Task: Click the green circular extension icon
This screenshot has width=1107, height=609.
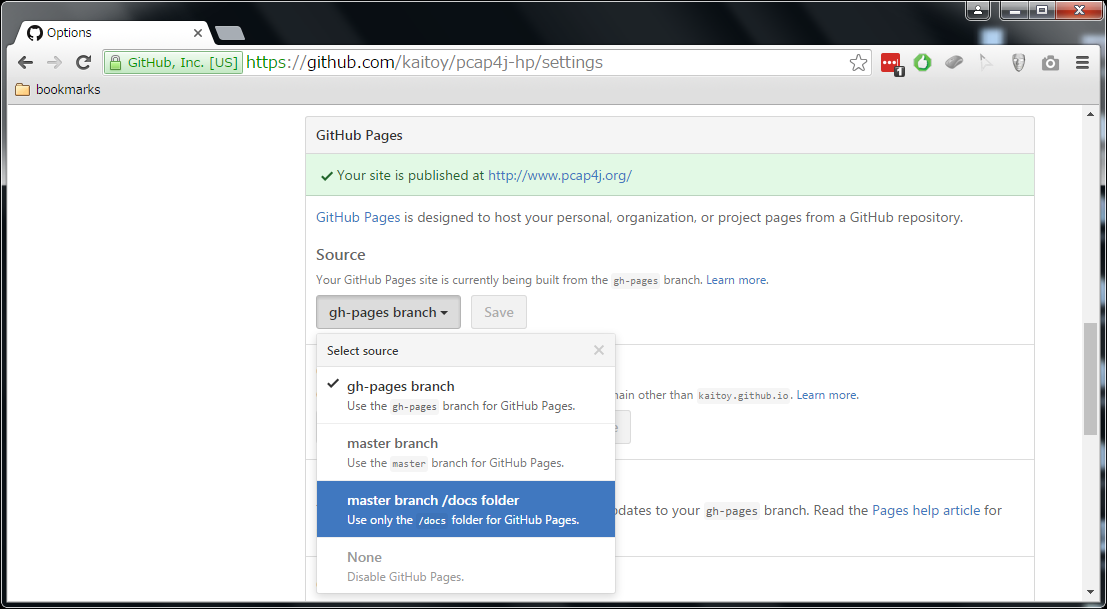Action: point(922,62)
